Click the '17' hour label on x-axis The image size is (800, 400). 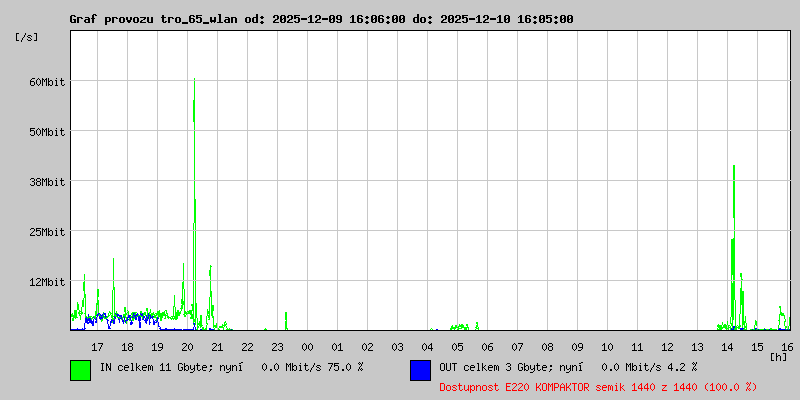[97, 347]
